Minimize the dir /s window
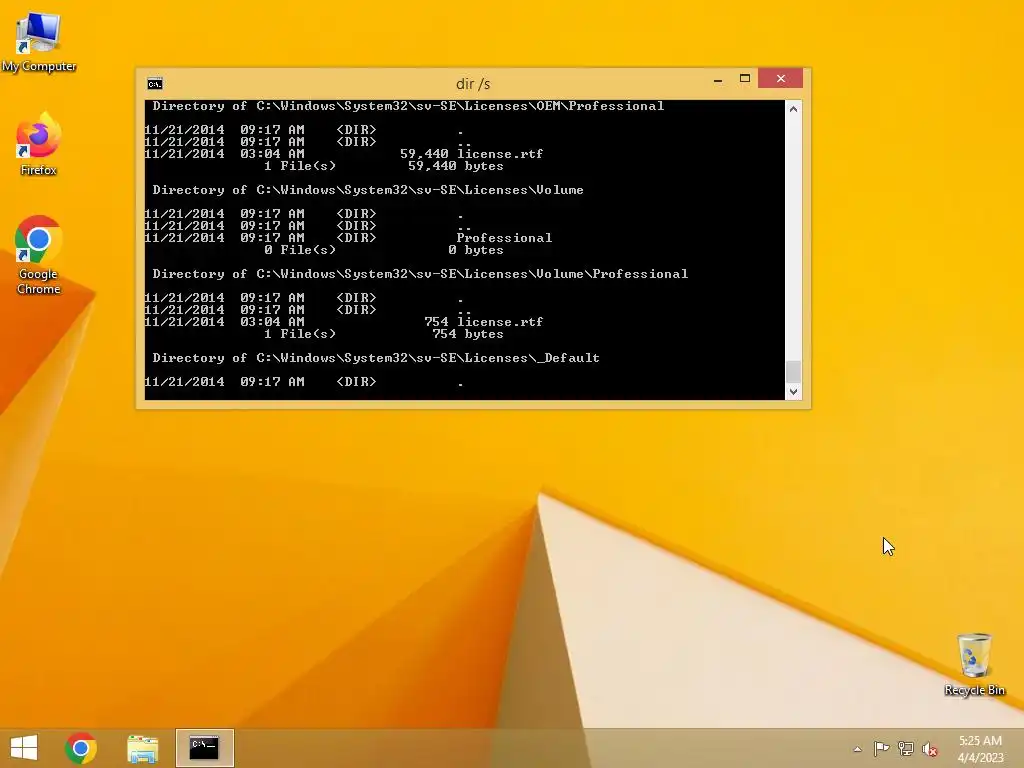Viewport: 1024px width, 768px height. click(718, 79)
